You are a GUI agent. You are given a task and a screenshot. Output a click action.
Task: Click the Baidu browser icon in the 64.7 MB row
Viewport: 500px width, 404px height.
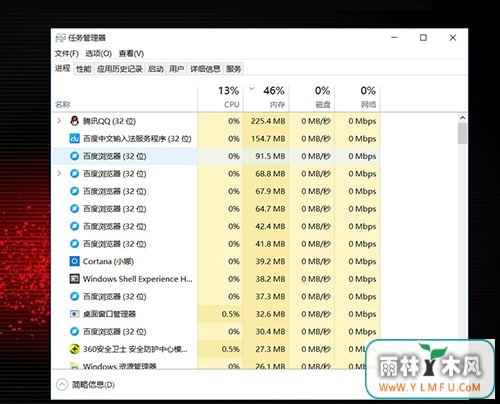74,209
